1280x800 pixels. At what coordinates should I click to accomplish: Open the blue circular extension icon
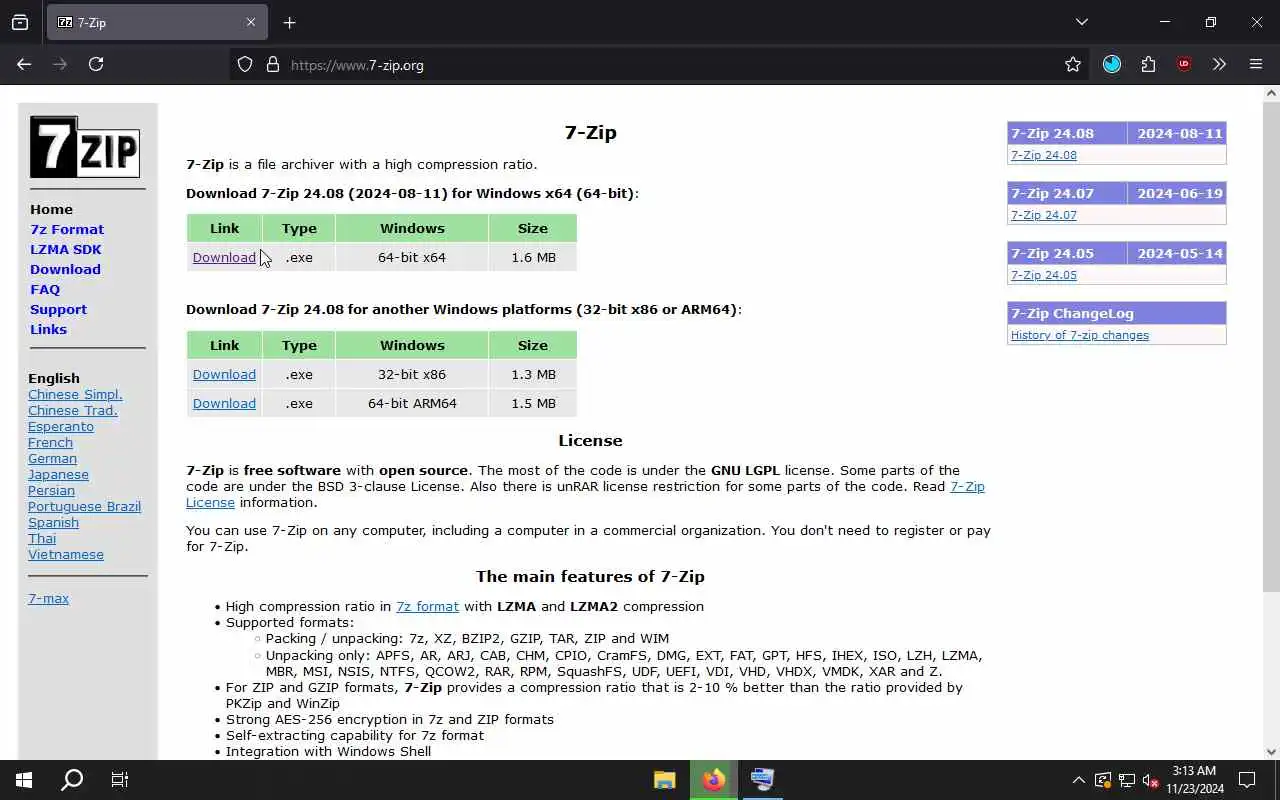click(1112, 64)
